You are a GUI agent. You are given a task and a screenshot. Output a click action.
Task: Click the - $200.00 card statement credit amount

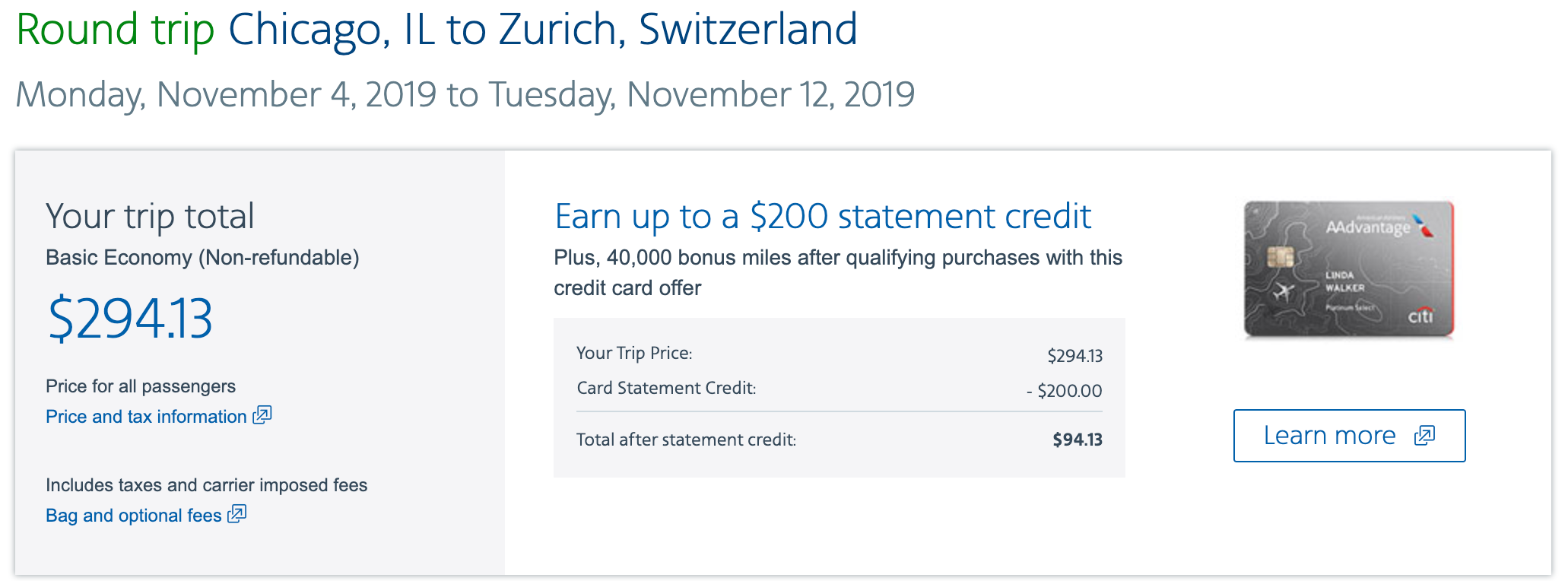click(x=1064, y=391)
